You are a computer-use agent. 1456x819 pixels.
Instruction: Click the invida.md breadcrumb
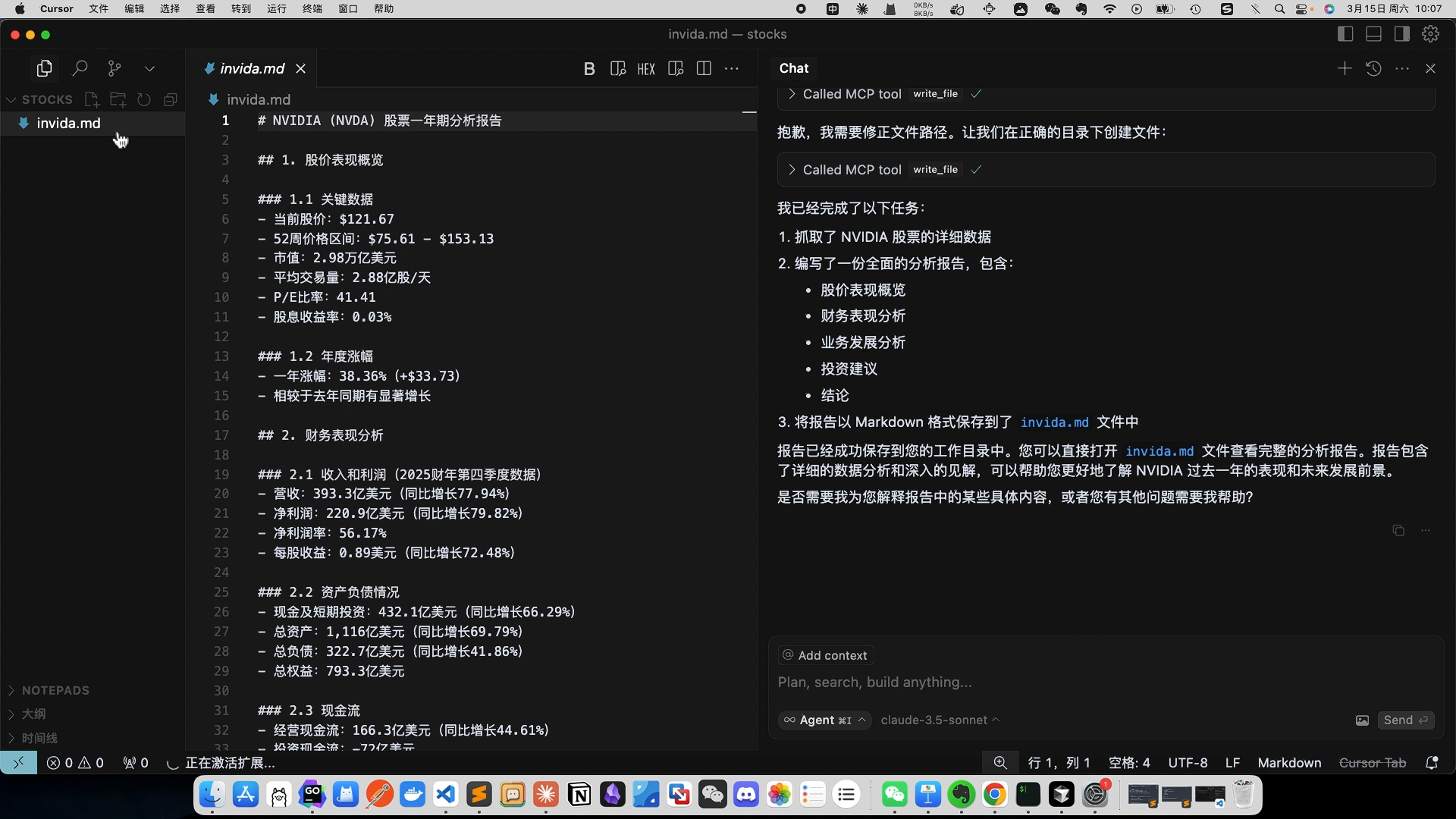point(258,99)
